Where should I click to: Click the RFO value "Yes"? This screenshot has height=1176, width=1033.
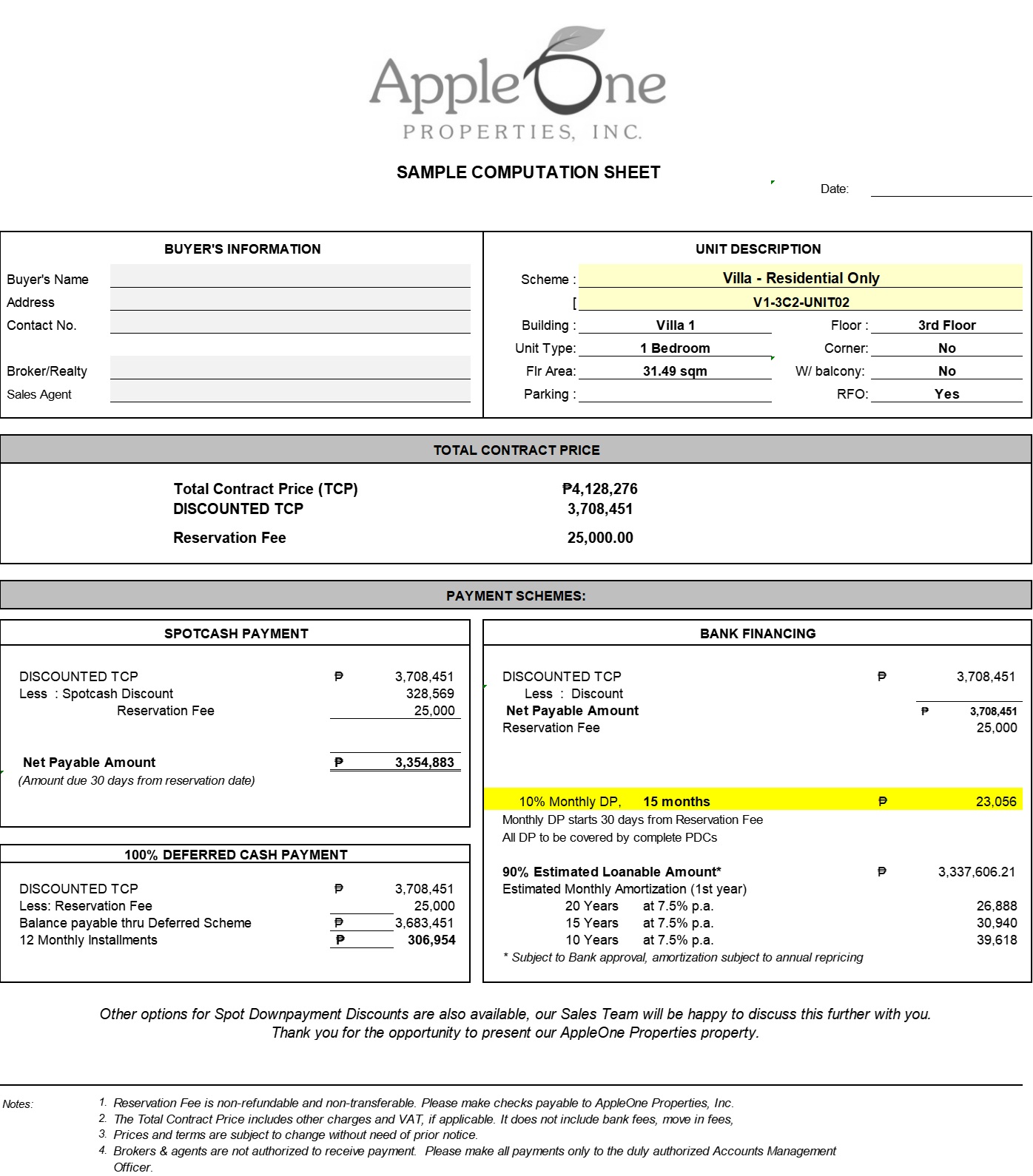point(946,393)
